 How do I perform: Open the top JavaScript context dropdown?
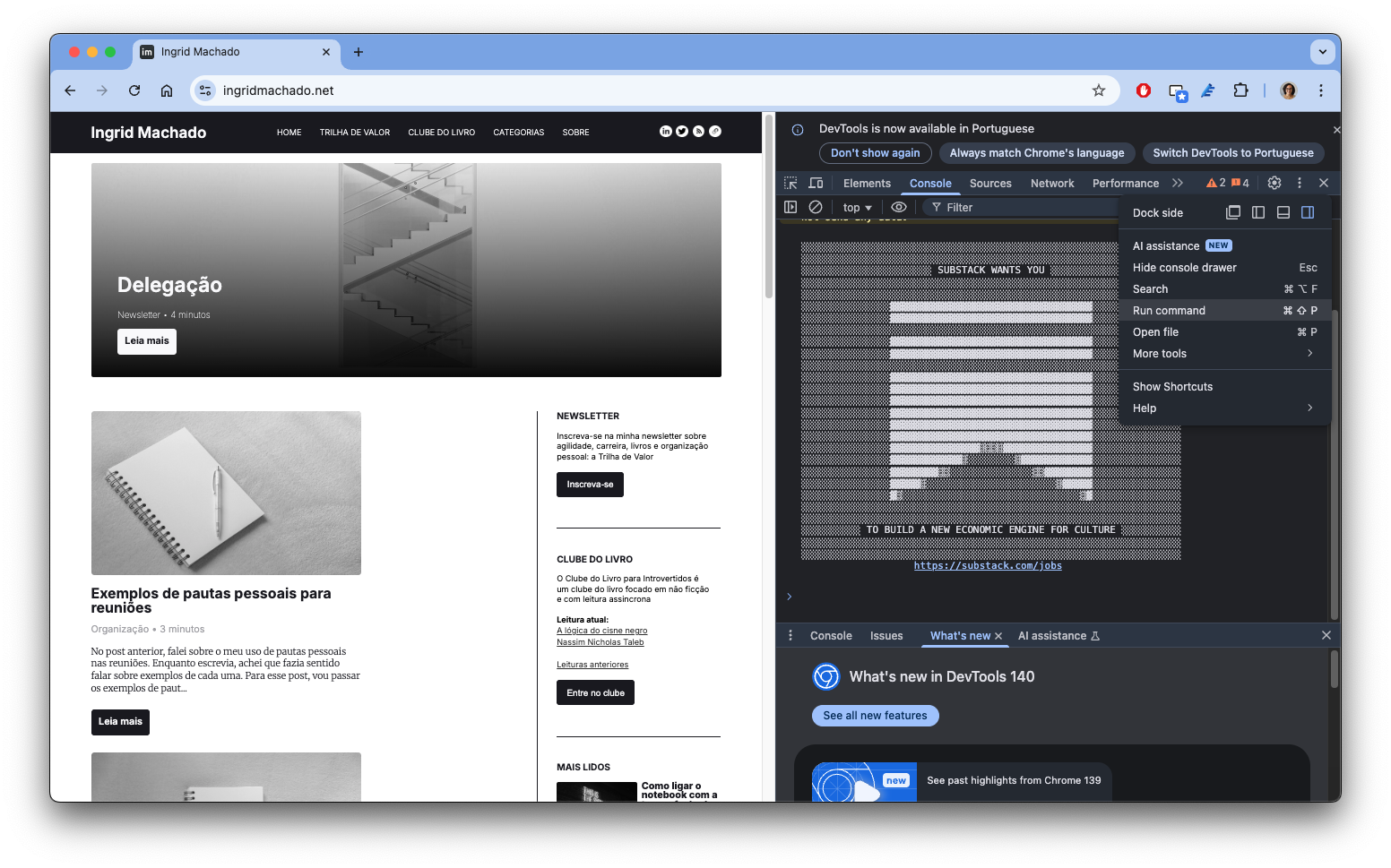click(857, 207)
